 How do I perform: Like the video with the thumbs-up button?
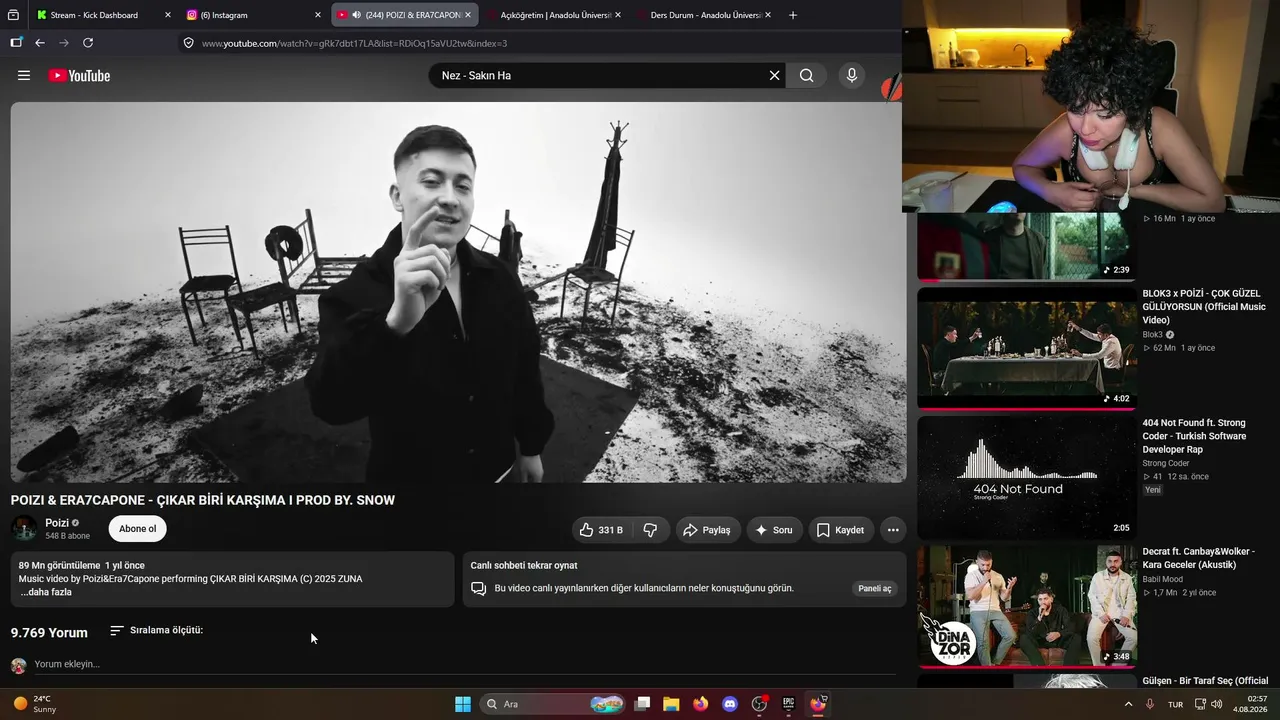[602, 530]
